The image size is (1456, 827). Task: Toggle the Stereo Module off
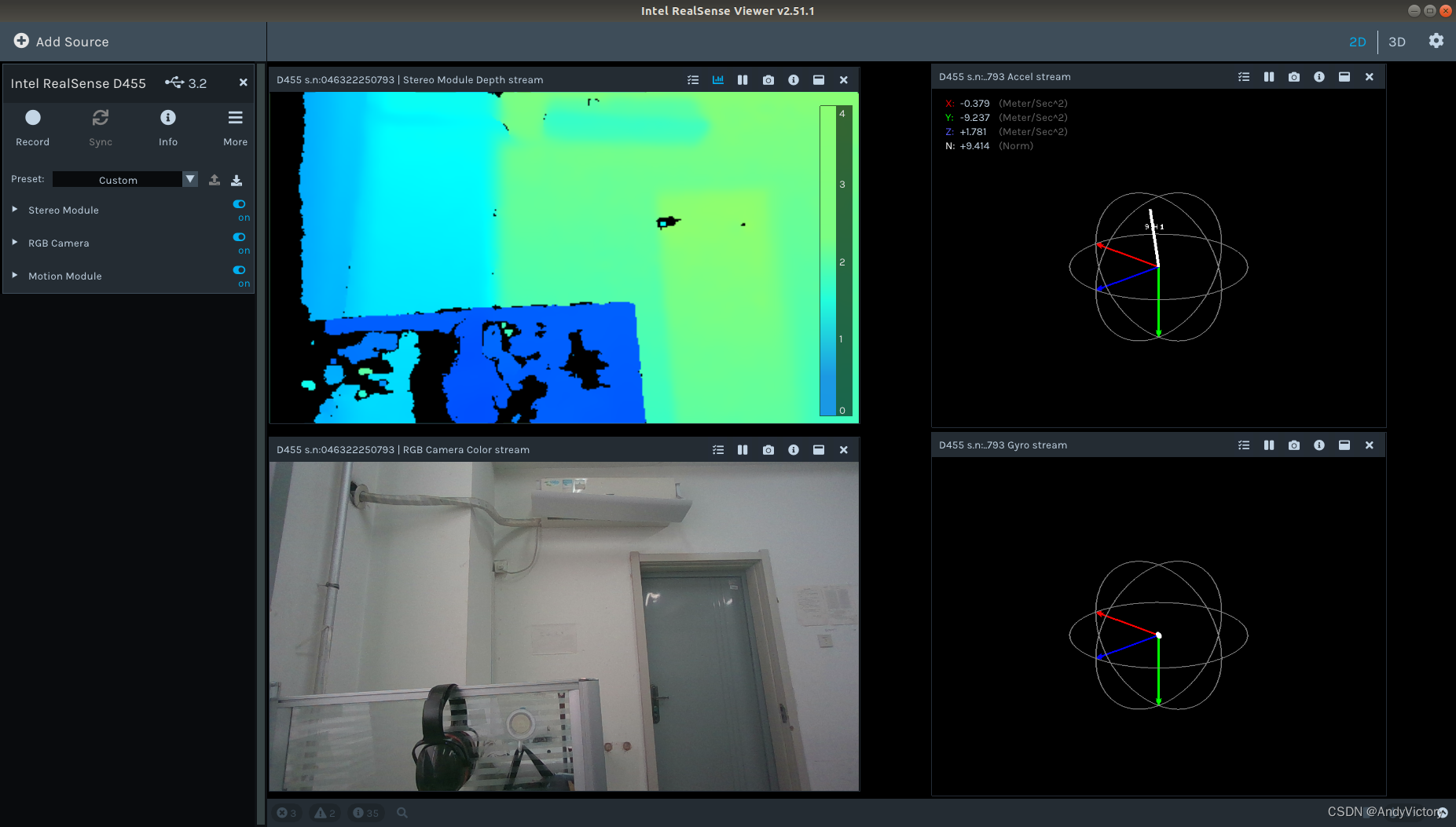[240, 204]
